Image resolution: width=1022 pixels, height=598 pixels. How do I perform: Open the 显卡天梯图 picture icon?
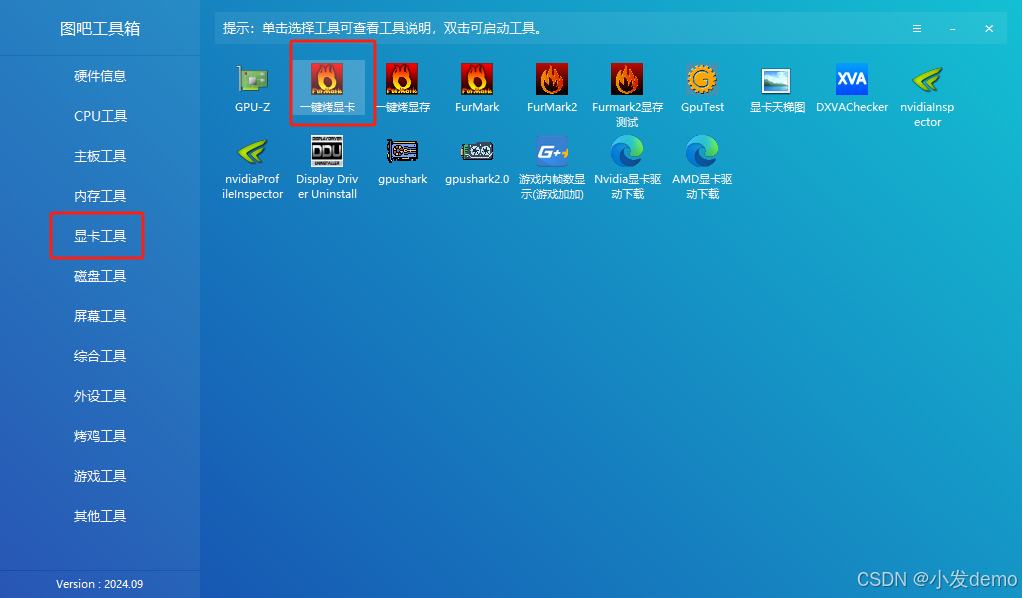click(x=776, y=81)
